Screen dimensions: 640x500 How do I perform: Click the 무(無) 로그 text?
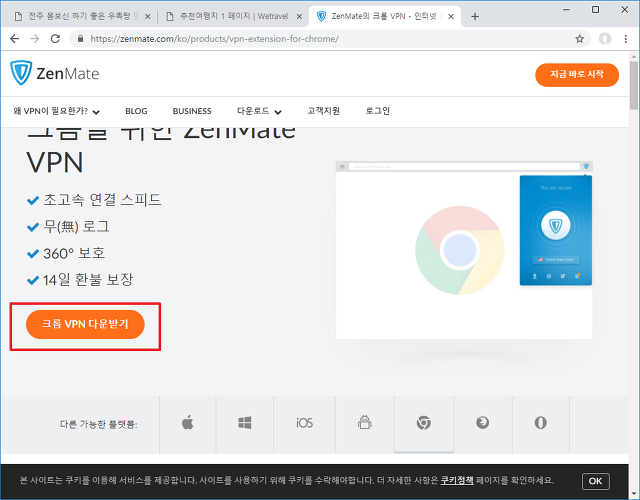(x=76, y=227)
